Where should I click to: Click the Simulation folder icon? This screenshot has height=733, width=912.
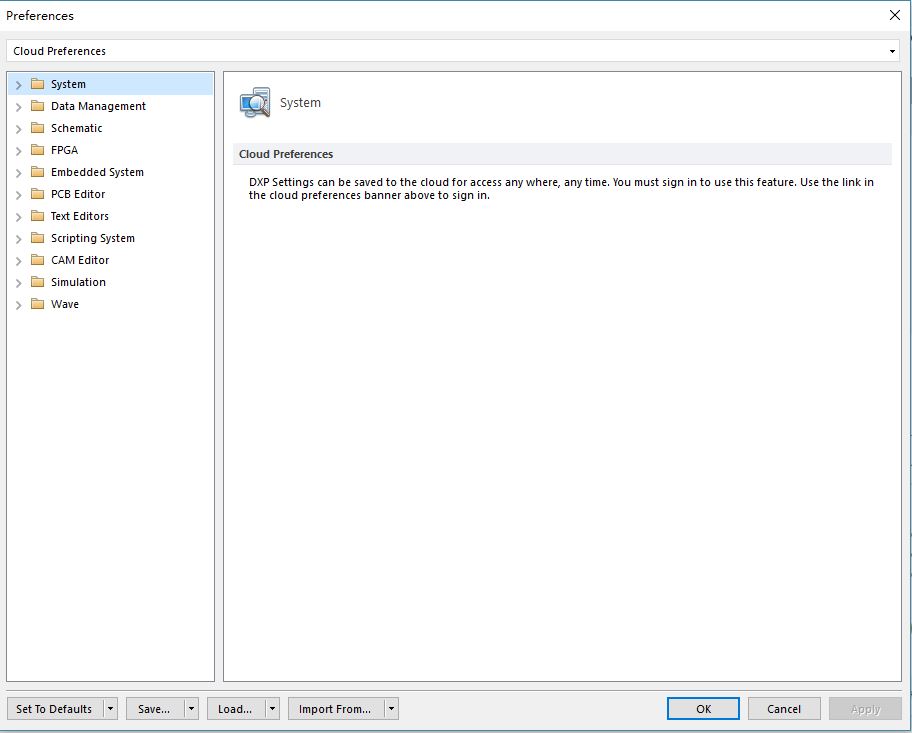(38, 282)
